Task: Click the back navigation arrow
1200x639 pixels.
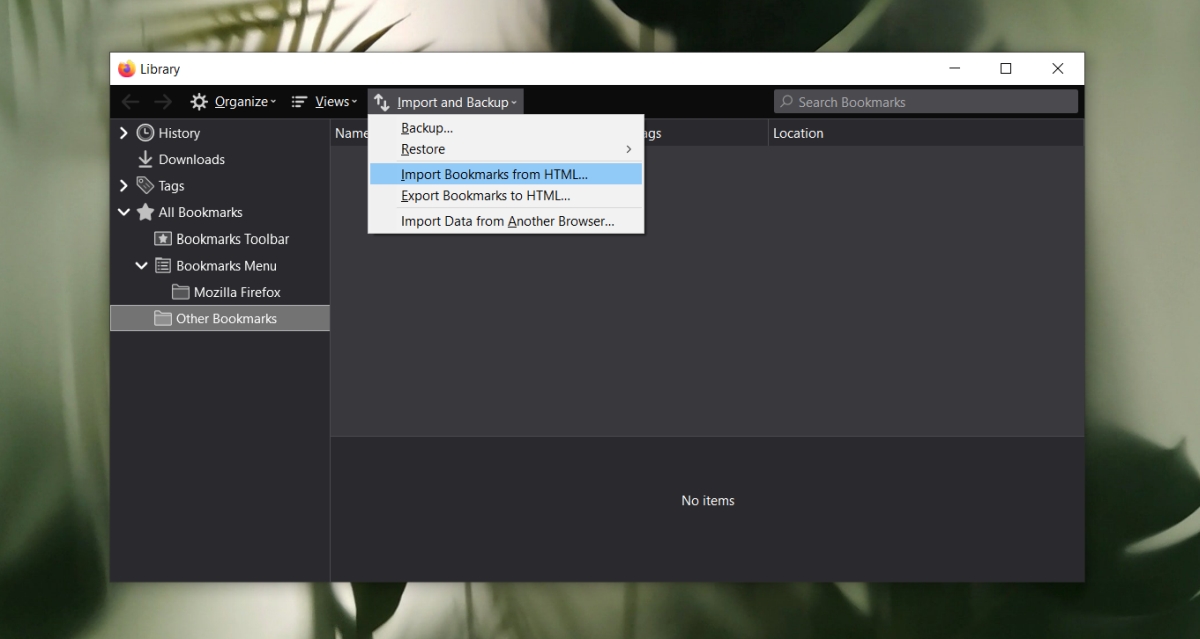Action: coord(130,101)
